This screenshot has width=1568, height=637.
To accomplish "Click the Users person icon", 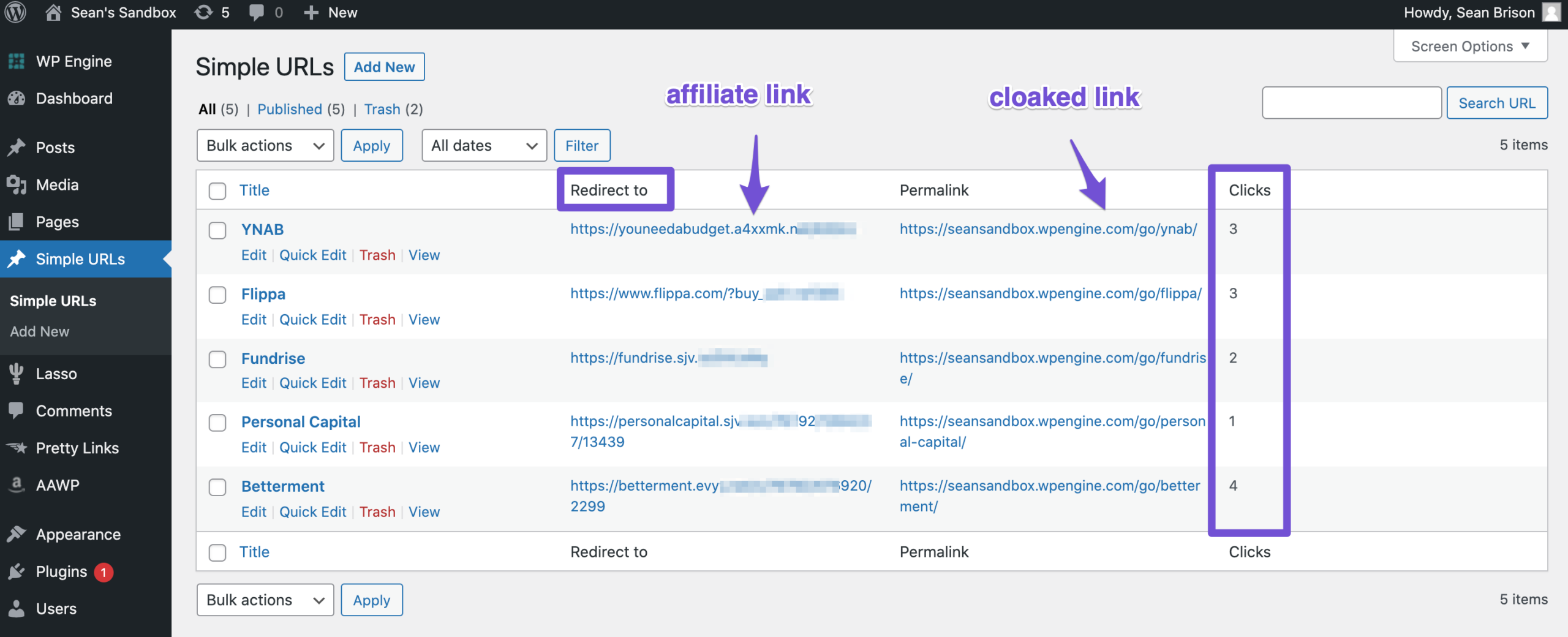I will [17, 608].
